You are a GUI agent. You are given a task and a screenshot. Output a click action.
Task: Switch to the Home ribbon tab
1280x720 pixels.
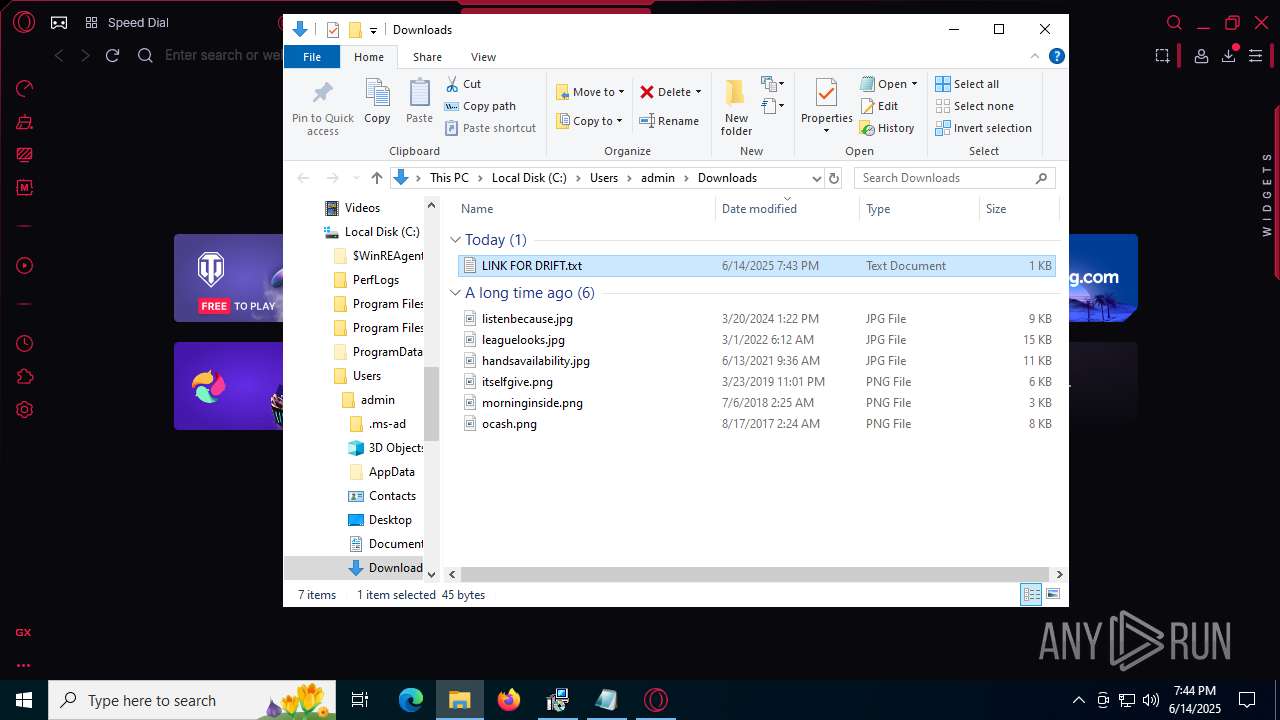(x=369, y=57)
